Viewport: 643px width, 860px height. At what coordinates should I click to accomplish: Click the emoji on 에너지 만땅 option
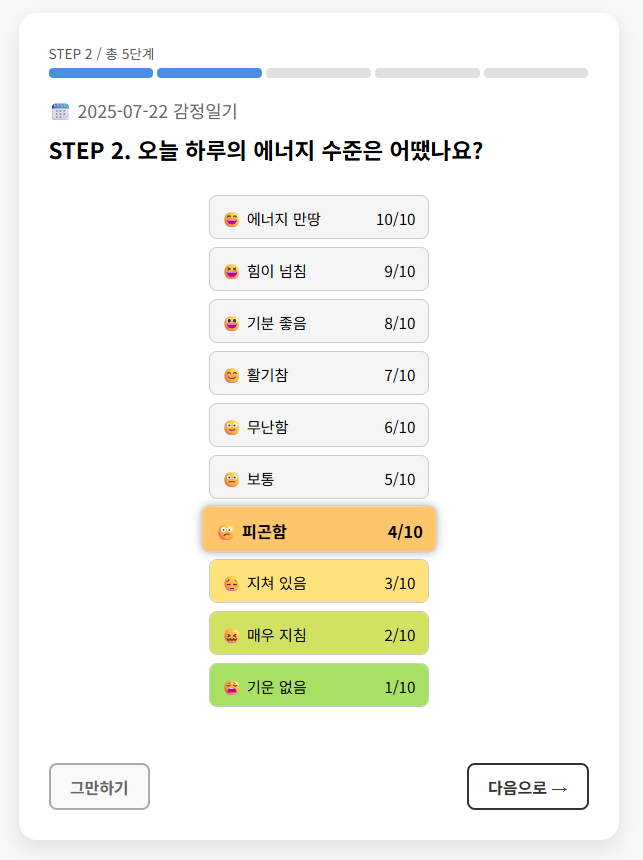click(x=232, y=219)
